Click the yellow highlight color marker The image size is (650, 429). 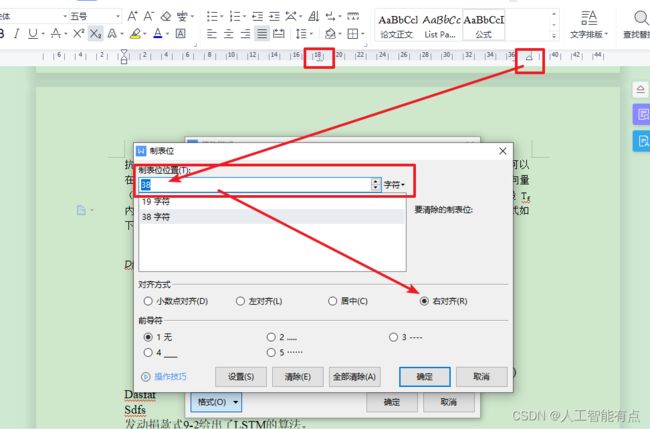coord(135,34)
